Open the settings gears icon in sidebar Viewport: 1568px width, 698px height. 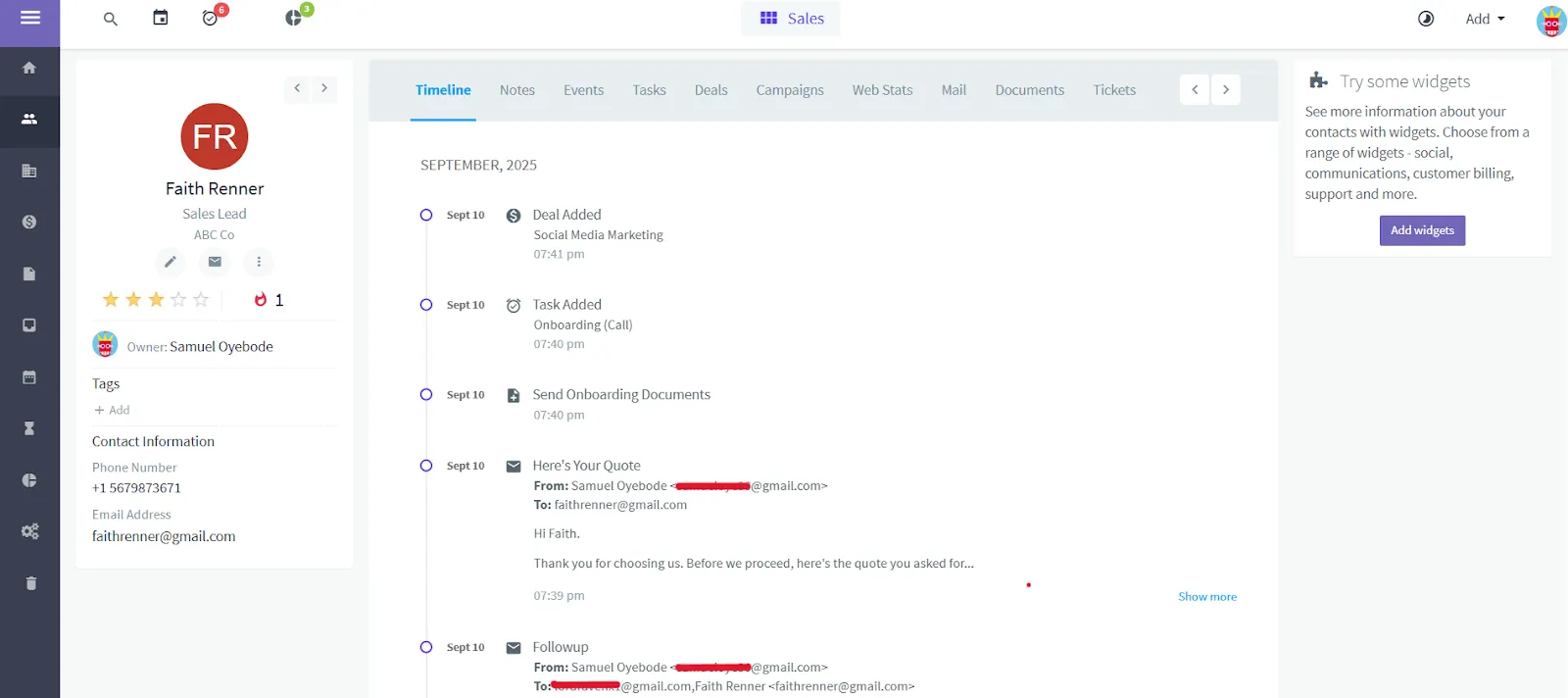coord(29,531)
